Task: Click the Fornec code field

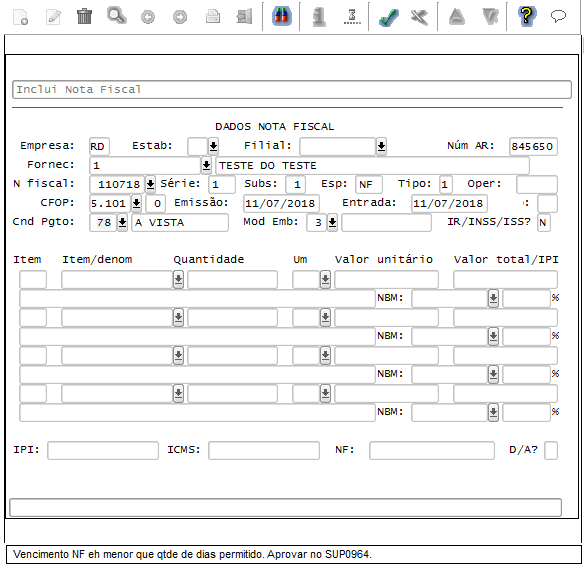Action: (x=145, y=166)
